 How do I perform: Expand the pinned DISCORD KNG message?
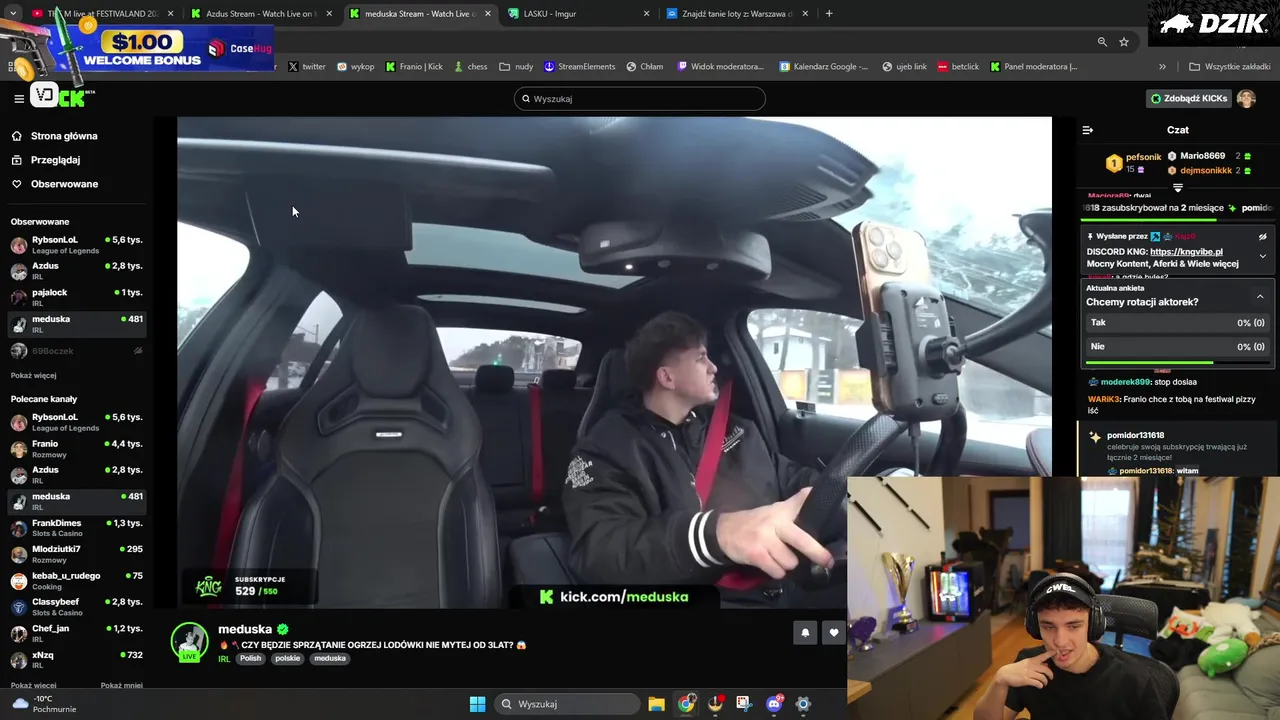point(1262,256)
